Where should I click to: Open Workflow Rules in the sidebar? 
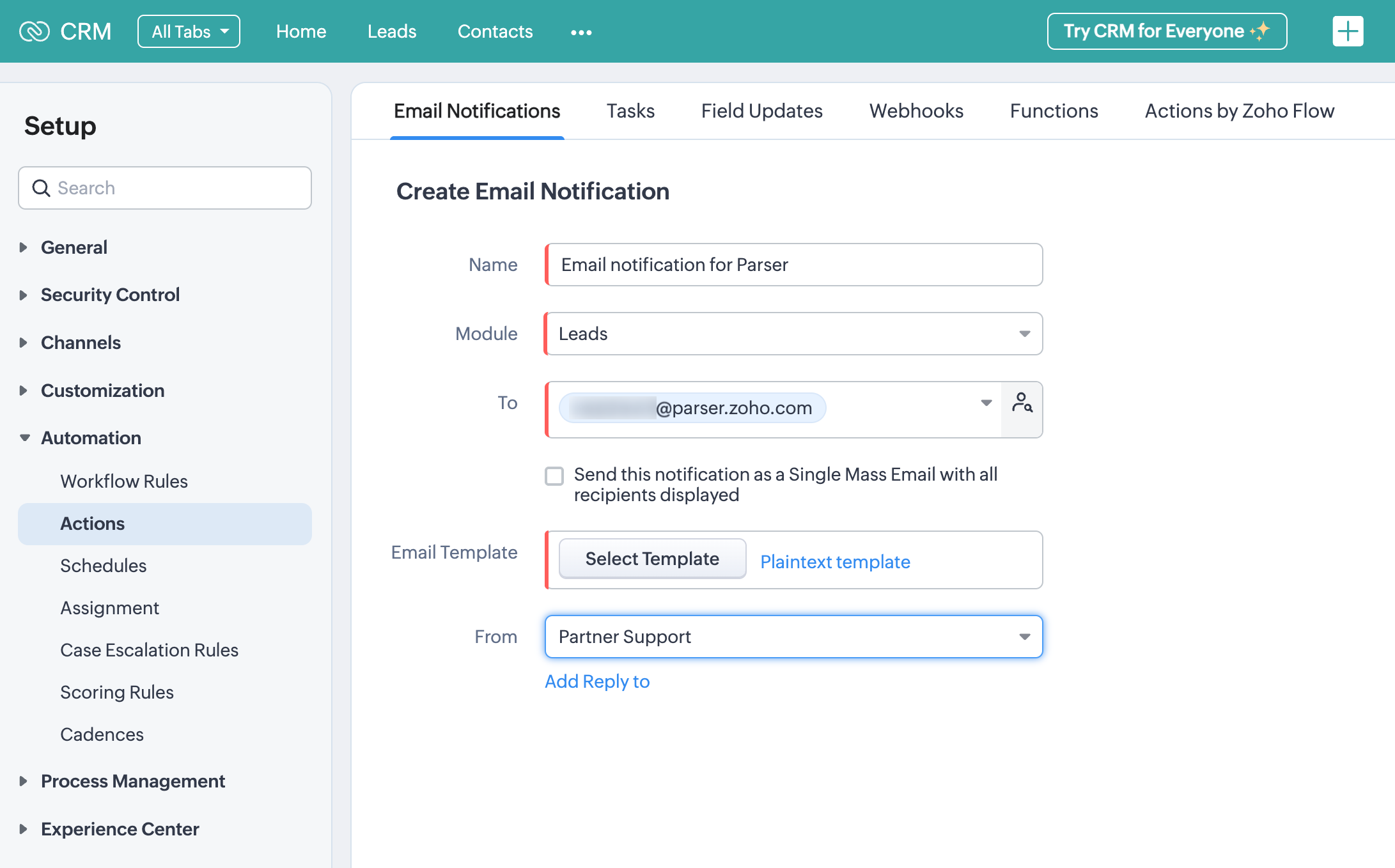pos(124,481)
